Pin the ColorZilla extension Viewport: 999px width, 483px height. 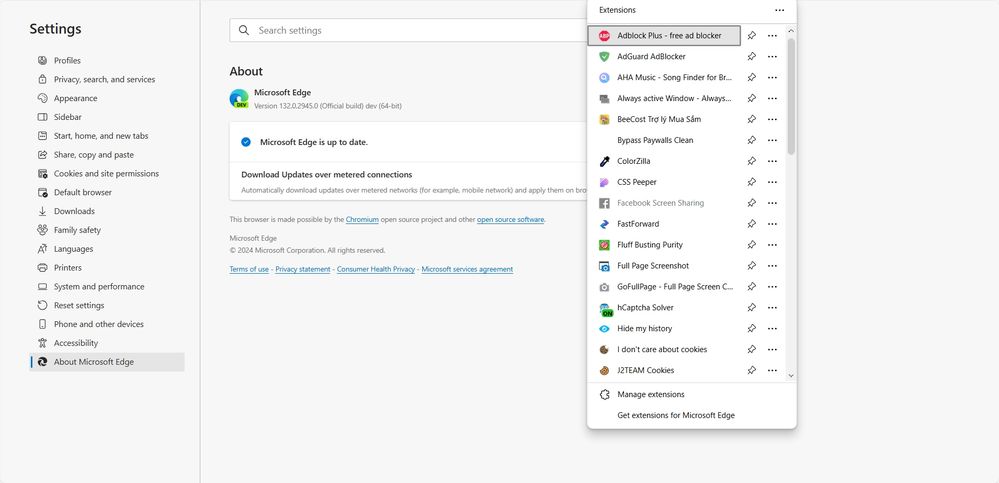click(752, 161)
